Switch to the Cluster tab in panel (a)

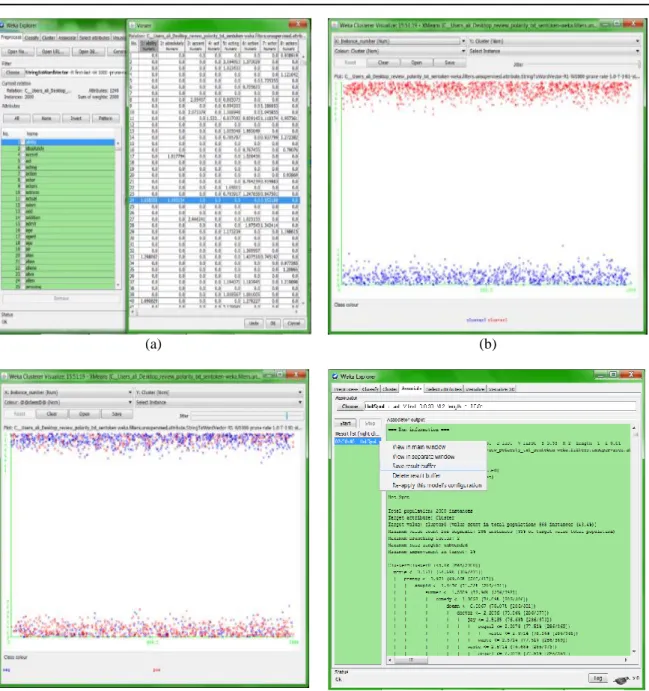(48, 38)
